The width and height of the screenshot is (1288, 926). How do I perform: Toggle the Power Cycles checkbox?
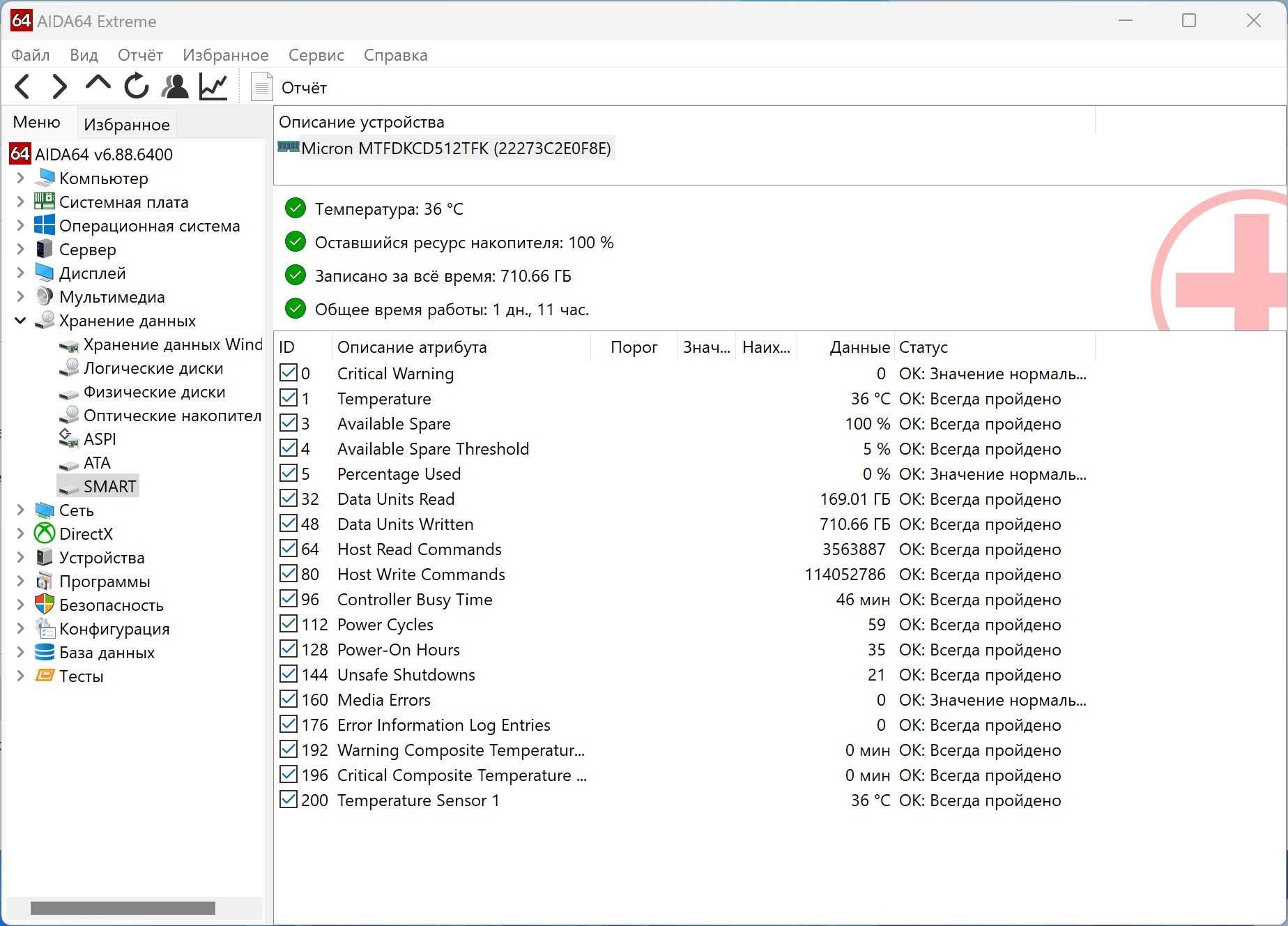coord(289,624)
